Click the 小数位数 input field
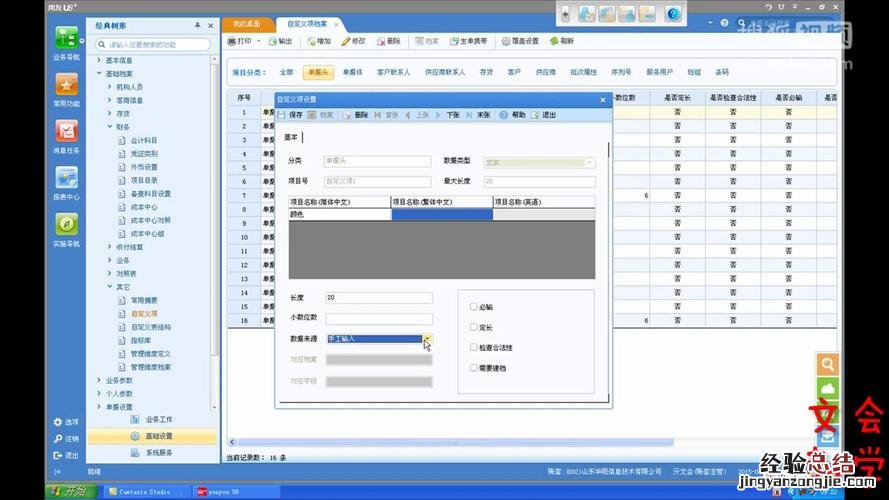Viewport: 889px width, 500px height. tap(378, 318)
